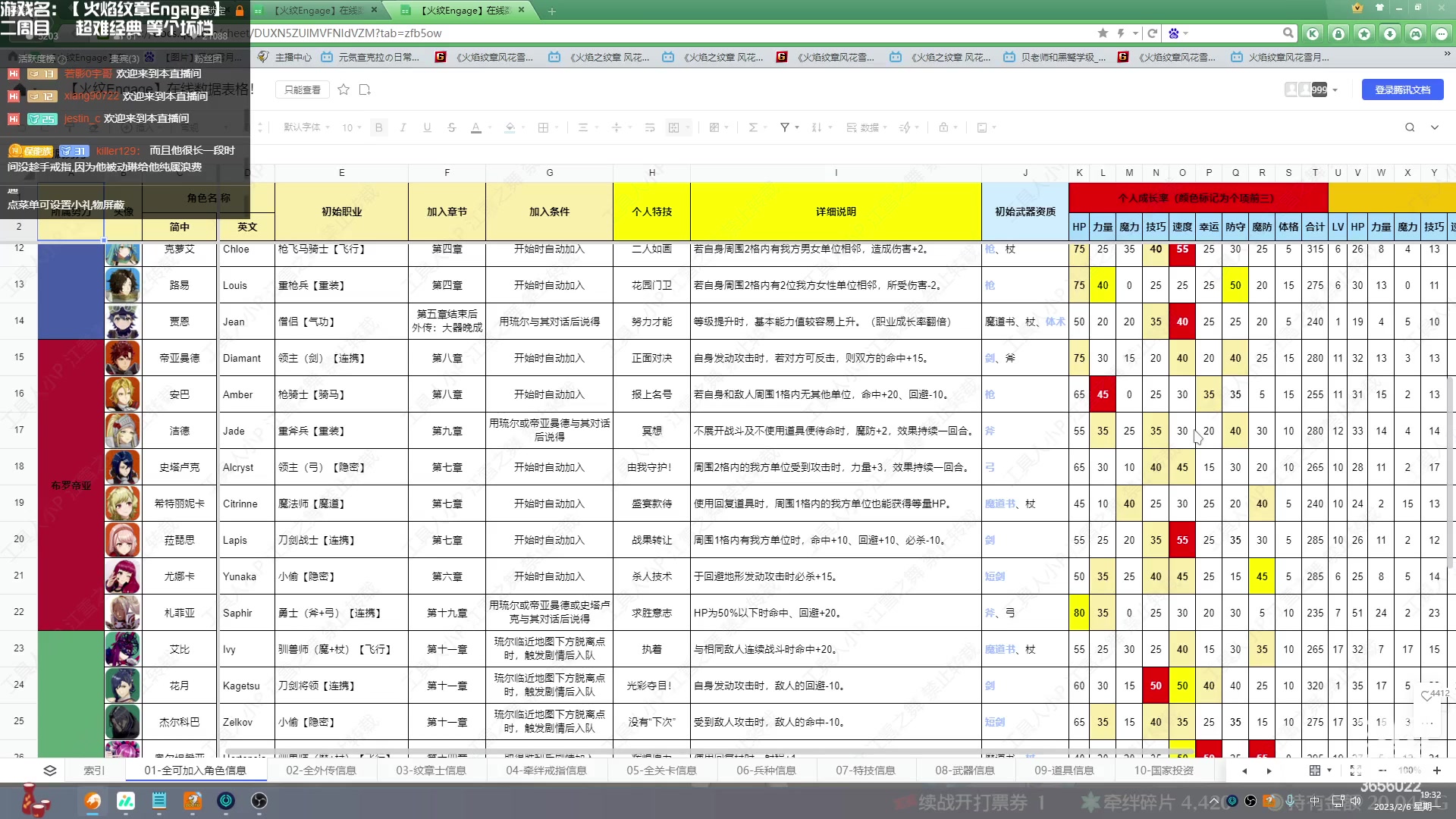Toggle microphone icon in system tray
The width and height of the screenshot is (1456, 819).
(1290, 801)
